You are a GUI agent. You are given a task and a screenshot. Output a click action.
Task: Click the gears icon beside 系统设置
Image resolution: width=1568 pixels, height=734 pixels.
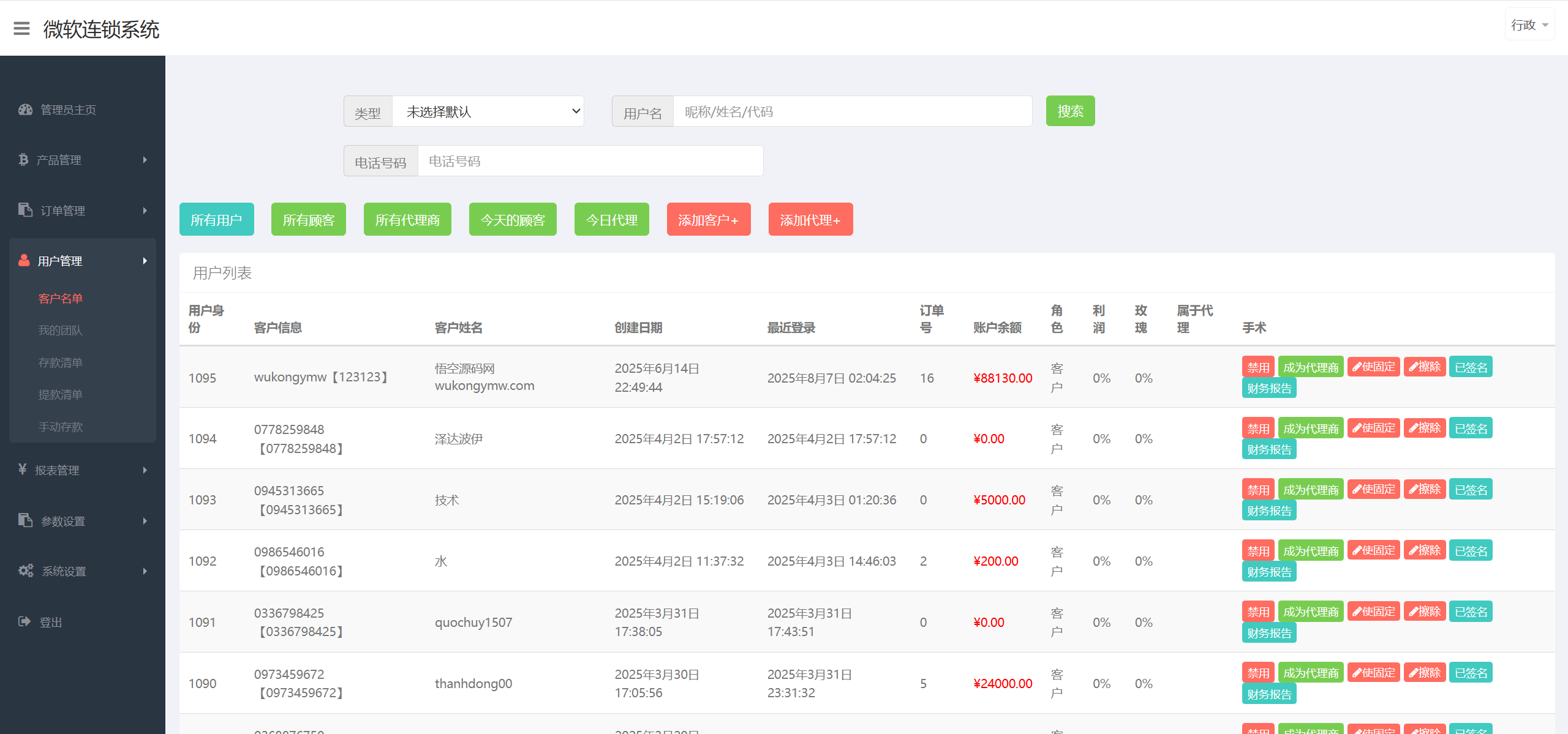[26, 571]
